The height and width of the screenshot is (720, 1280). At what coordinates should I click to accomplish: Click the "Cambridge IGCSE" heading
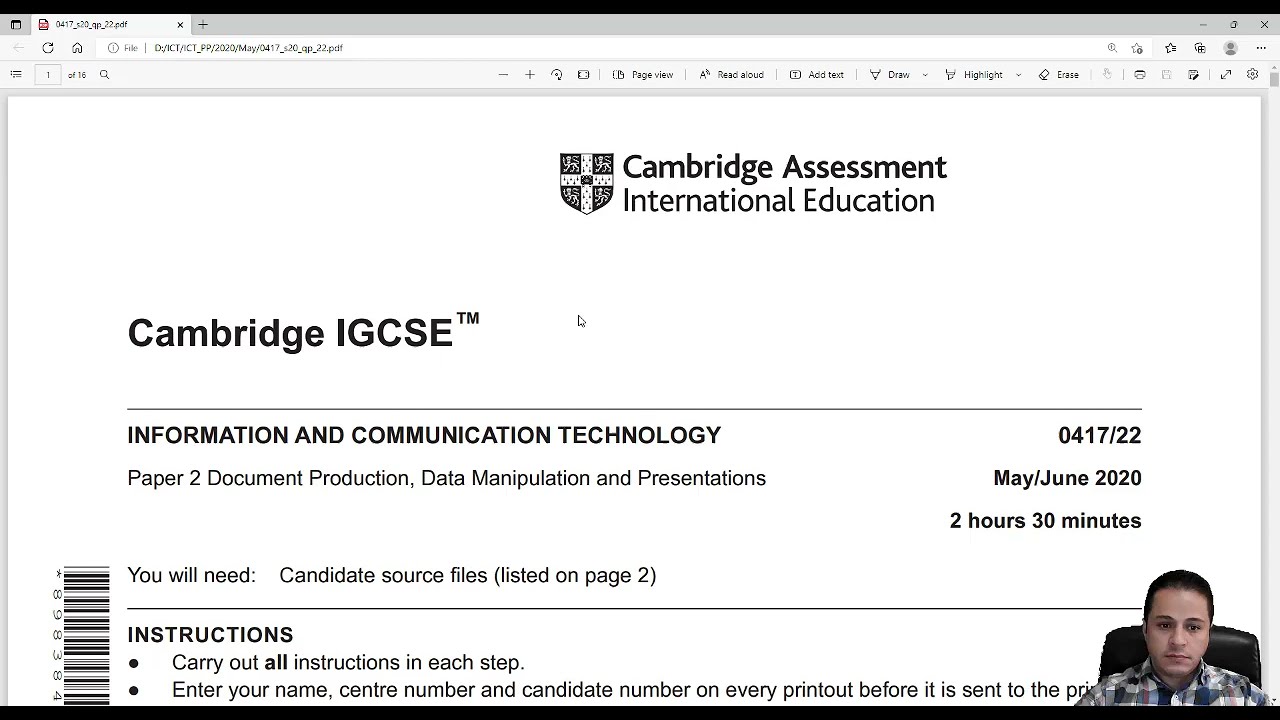click(x=303, y=332)
